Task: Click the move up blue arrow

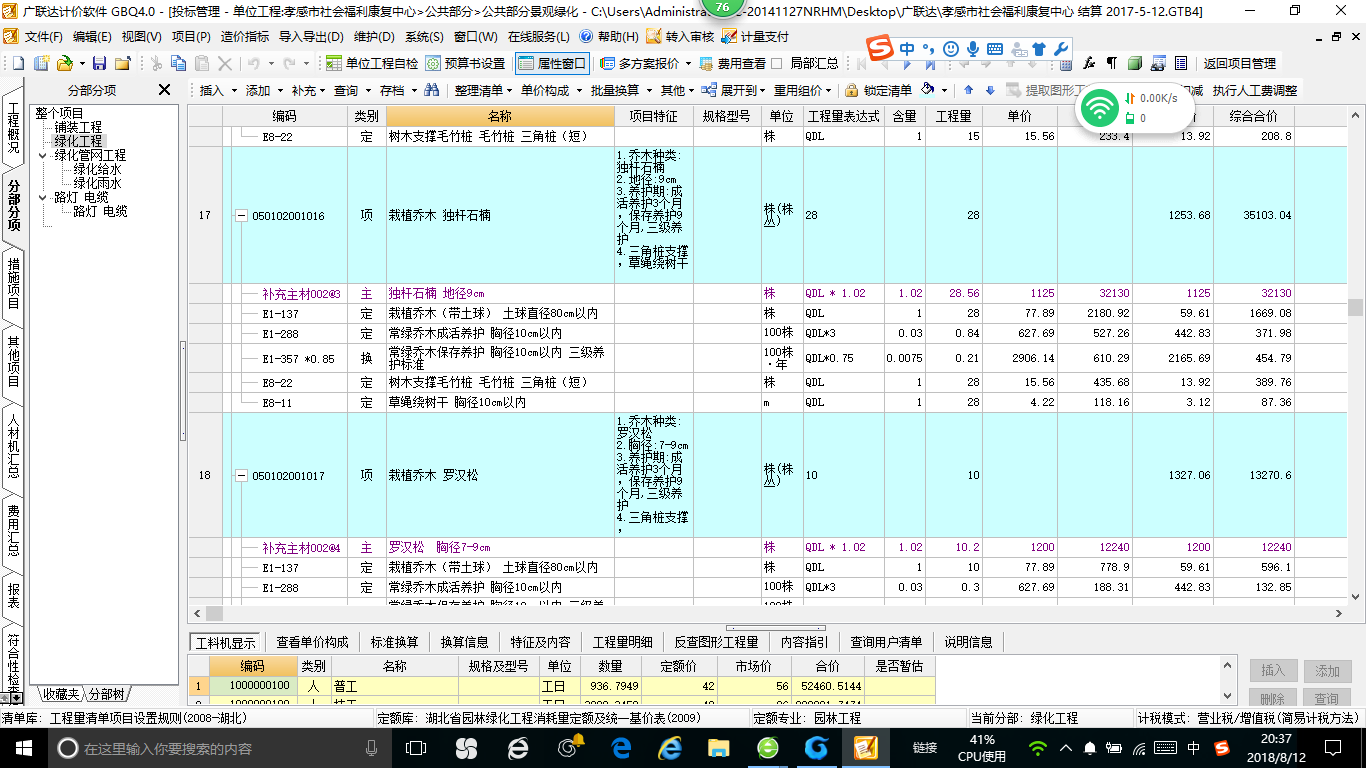Action: click(x=968, y=90)
